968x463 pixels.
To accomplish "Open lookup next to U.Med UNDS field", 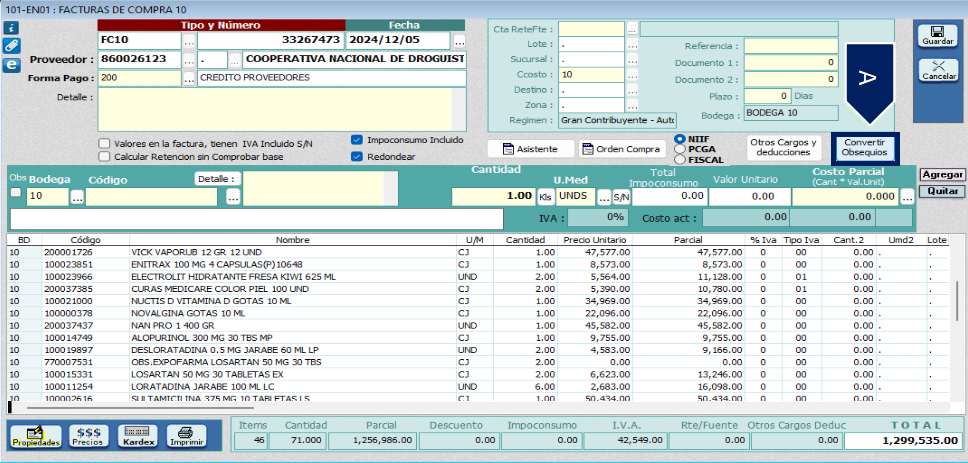I will (x=604, y=198).
